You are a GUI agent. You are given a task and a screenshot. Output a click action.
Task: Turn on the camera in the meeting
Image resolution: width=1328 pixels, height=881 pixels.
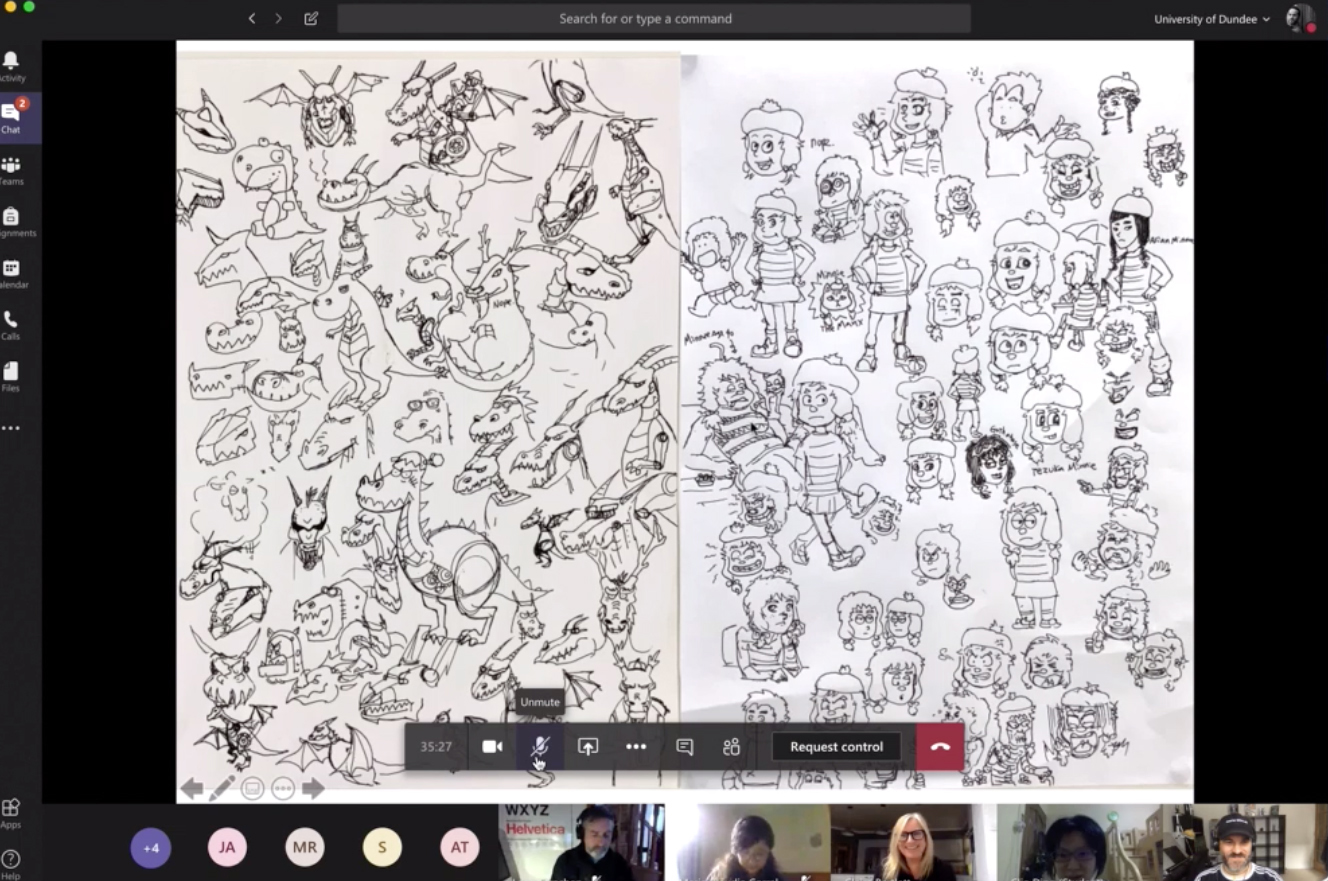click(x=492, y=746)
